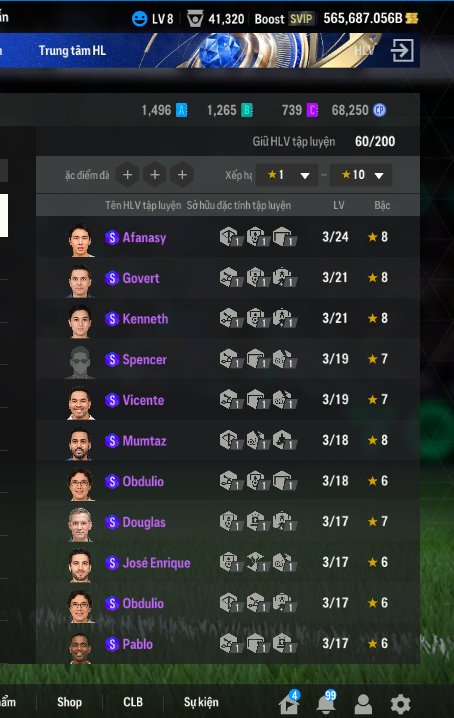Image resolution: width=454 pixels, height=718 pixels.
Task: Click the gold coin currency icon
Action: 412,18
